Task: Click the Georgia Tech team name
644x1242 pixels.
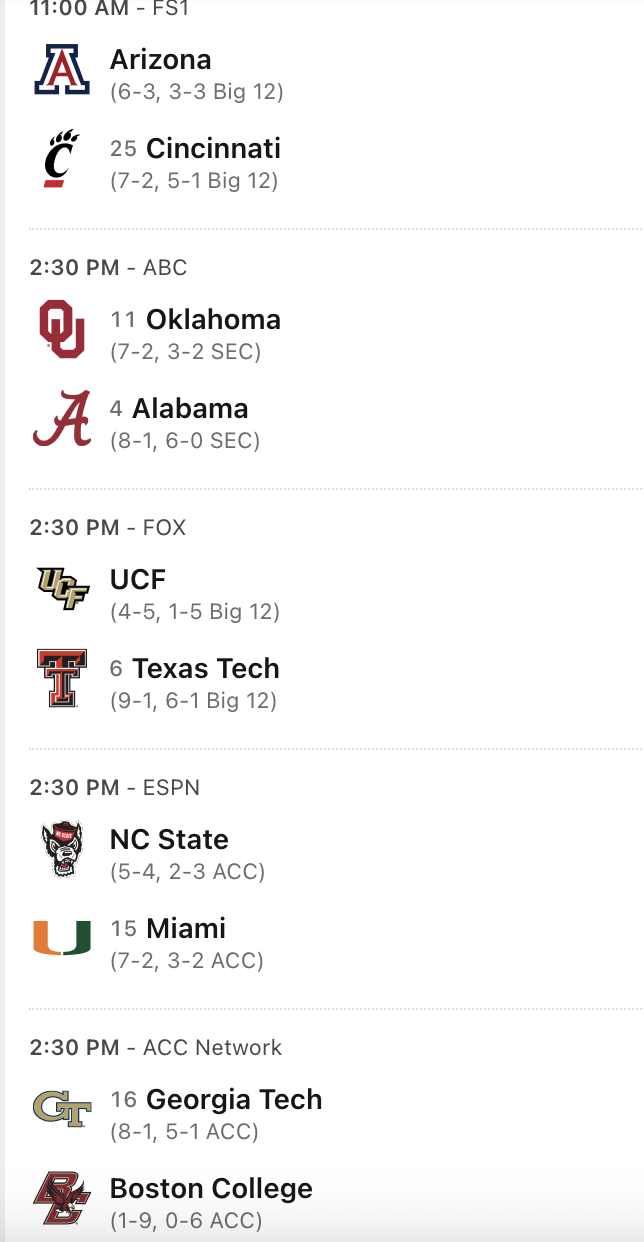Action: click(x=234, y=1100)
